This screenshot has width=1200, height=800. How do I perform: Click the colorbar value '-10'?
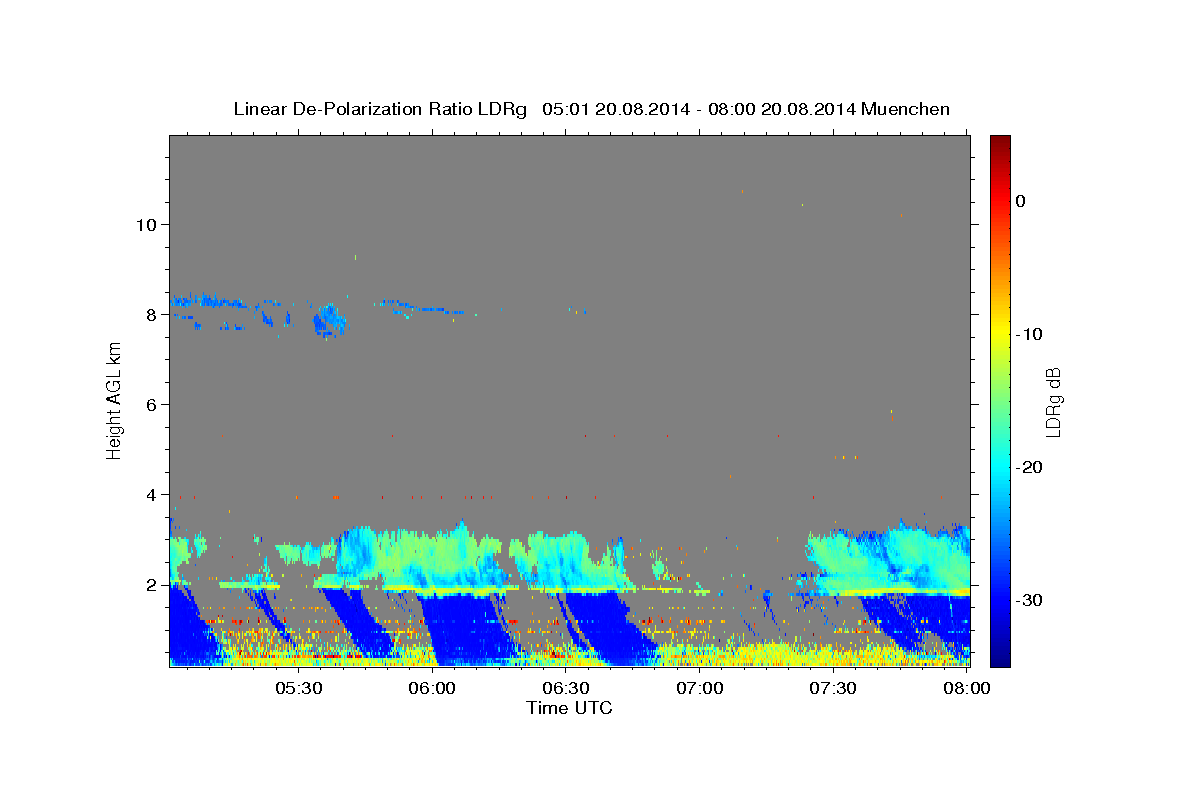click(x=1030, y=334)
